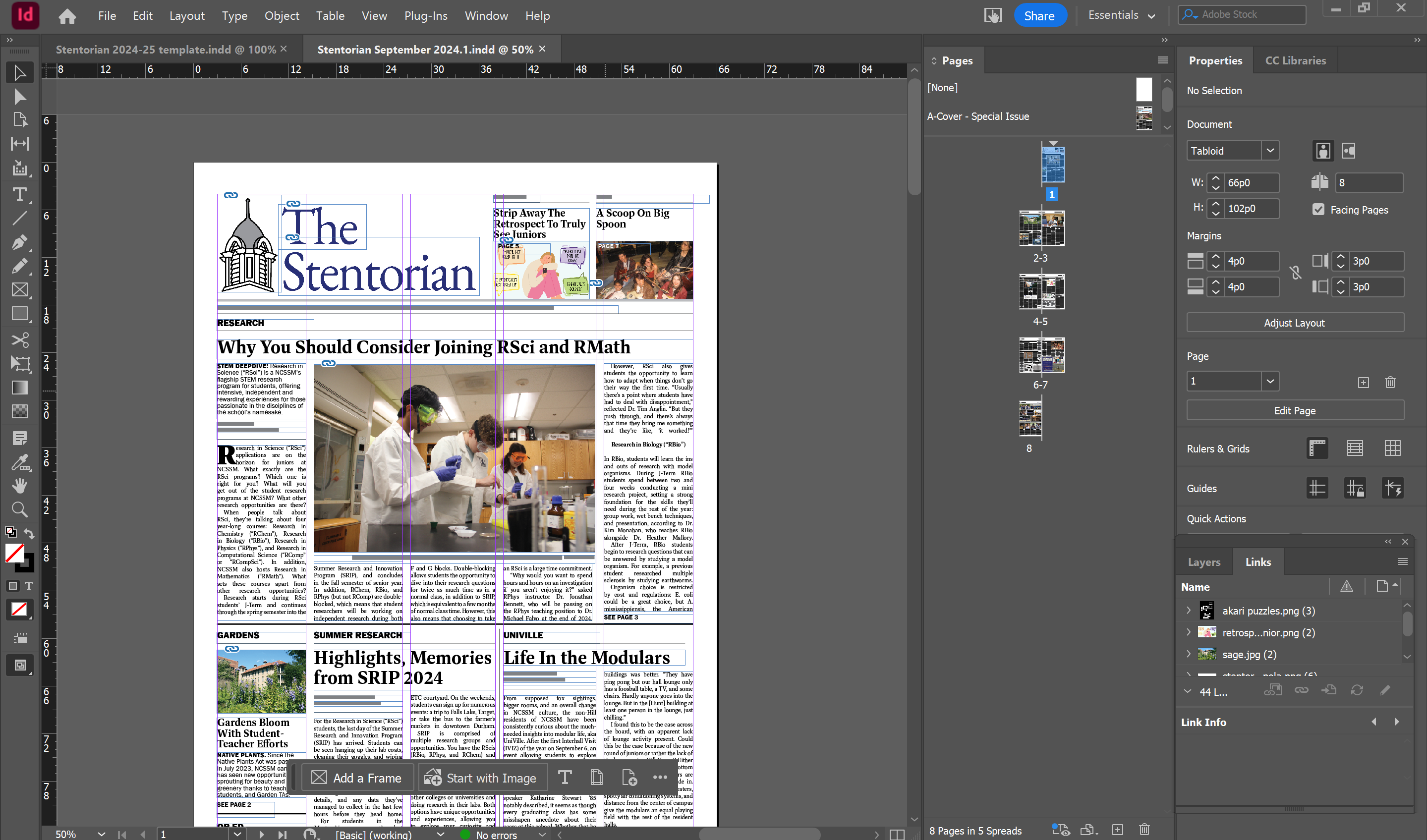Screen dimensions: 1427x840
Task: Click the Share button
Action: tap(1039, 15)
